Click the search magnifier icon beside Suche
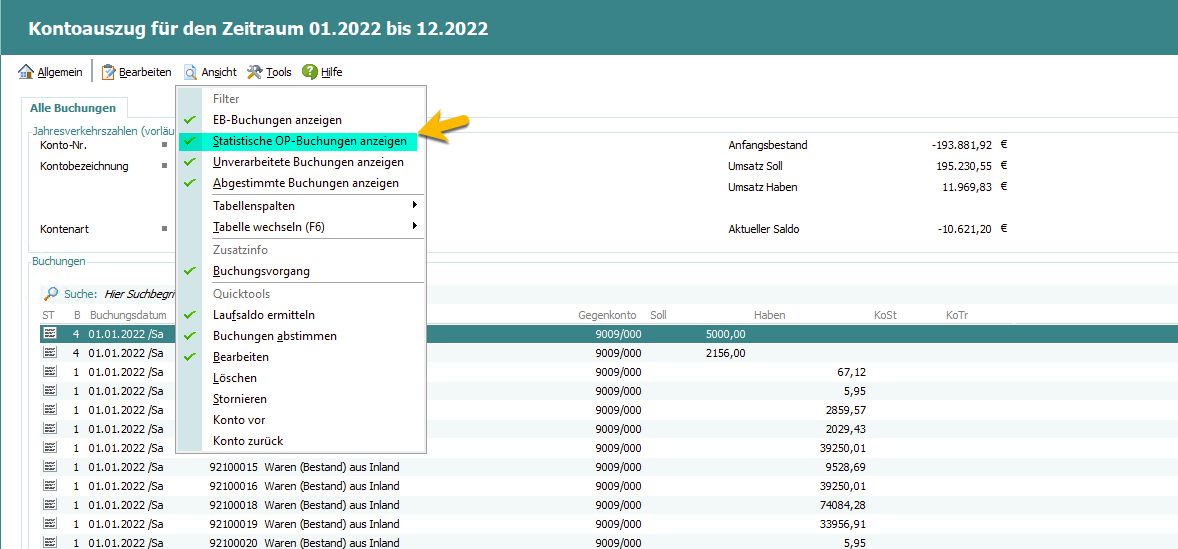This screenshot has height=549, width=1178. [x=50, y=294]
